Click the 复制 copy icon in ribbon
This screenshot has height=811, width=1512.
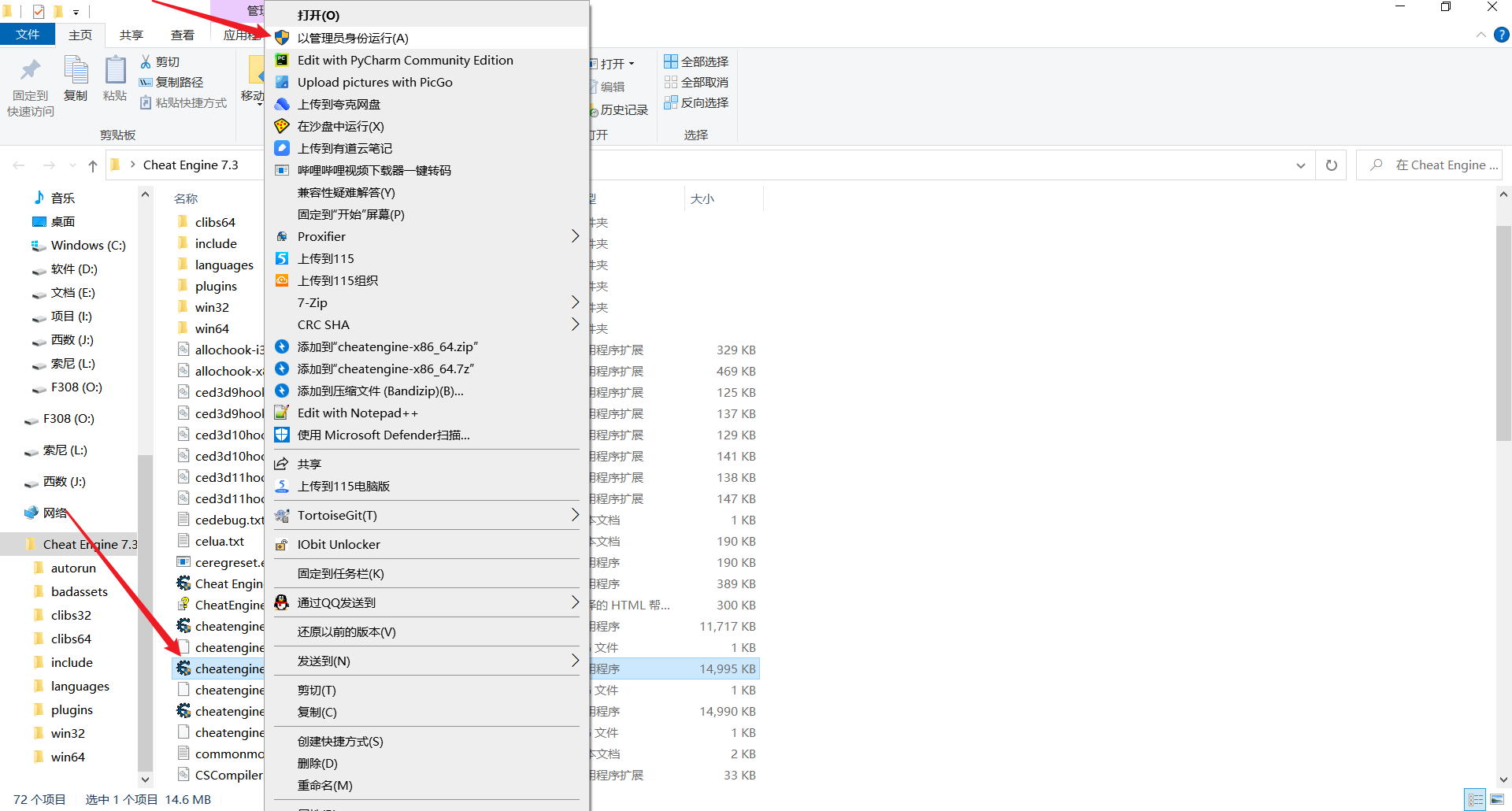point(76,70)
